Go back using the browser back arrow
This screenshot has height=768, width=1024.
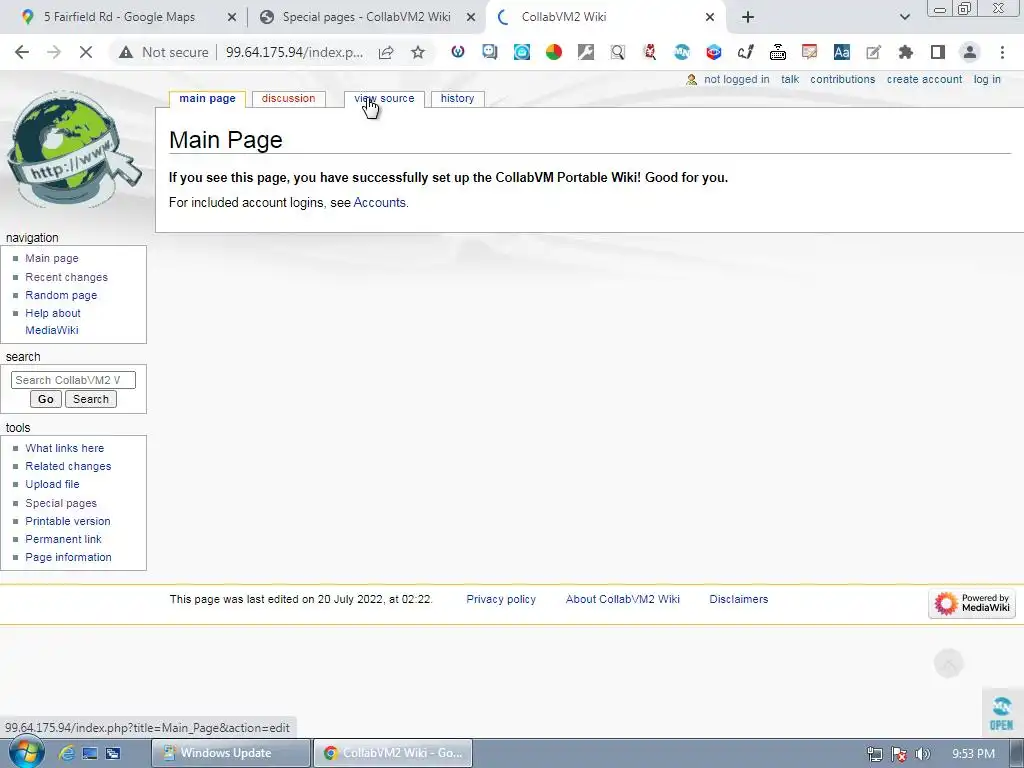pyautogui.click(x=22, y=52)
